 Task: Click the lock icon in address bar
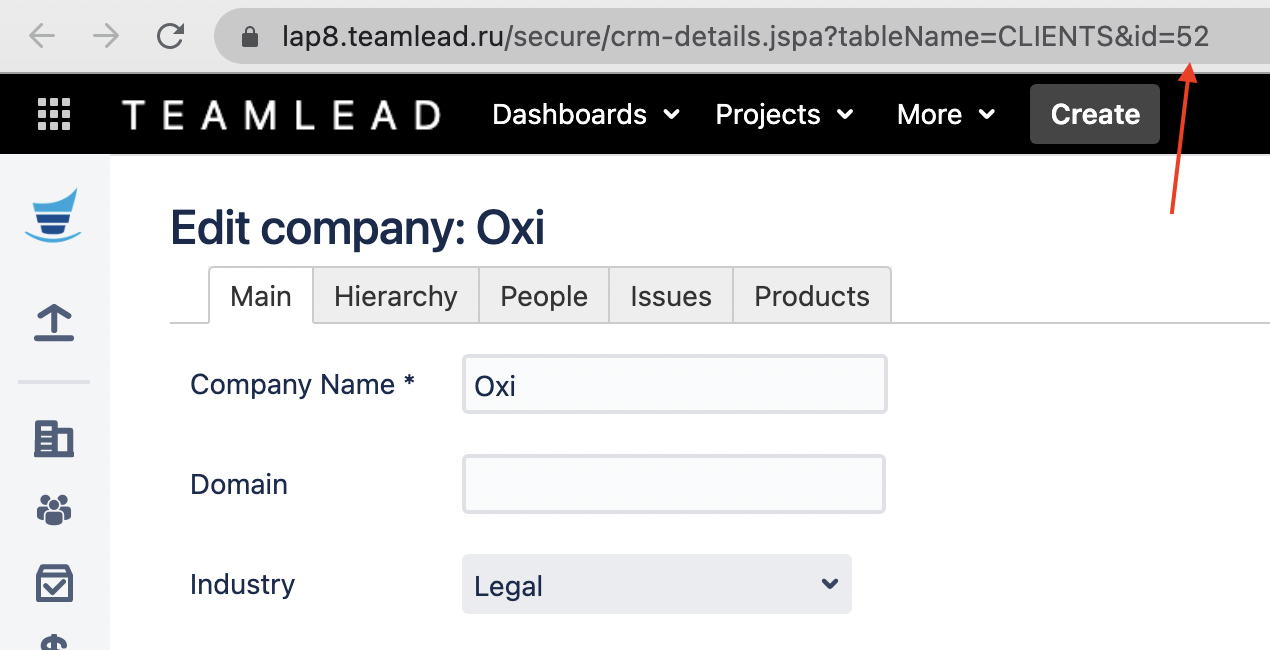250,38
